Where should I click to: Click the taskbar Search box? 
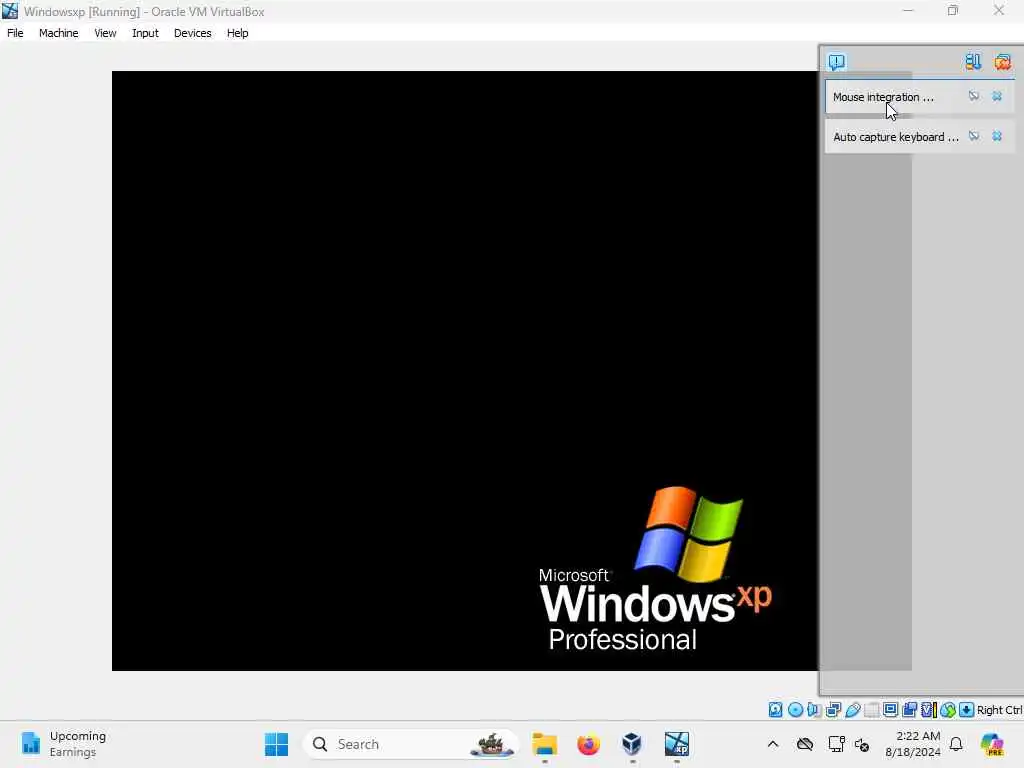coord(411,744)
